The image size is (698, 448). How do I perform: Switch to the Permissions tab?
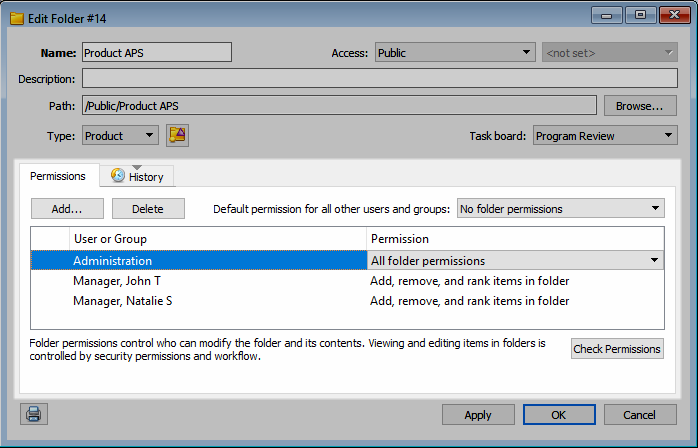[x=58, y=176]
